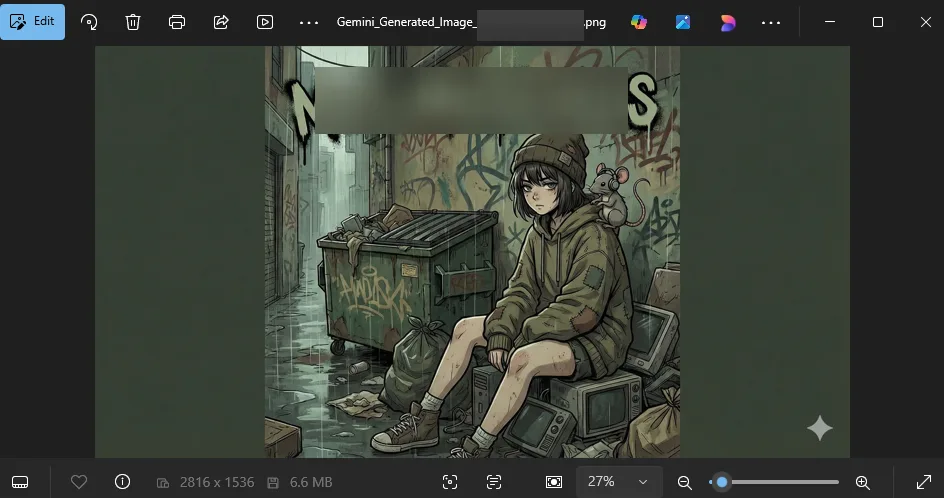944x498 pixels.
Task: Open the right-side ellipsis apps menu
Action: [771, 22]
